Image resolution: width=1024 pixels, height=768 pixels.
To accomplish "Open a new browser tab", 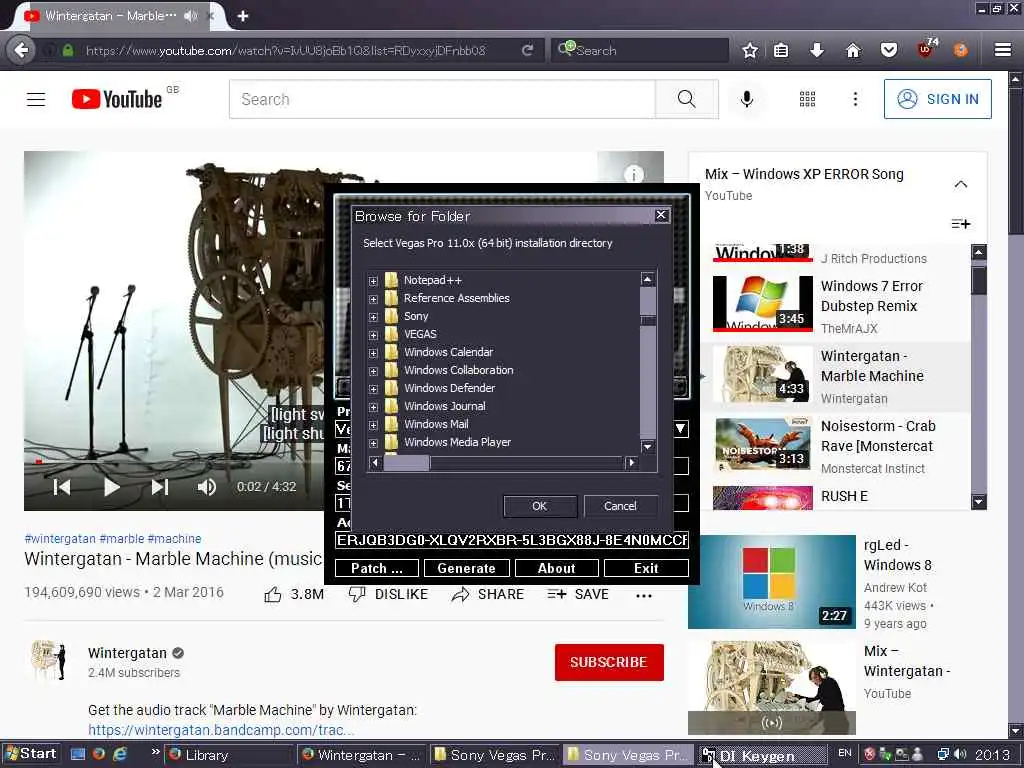I will 242,16.
